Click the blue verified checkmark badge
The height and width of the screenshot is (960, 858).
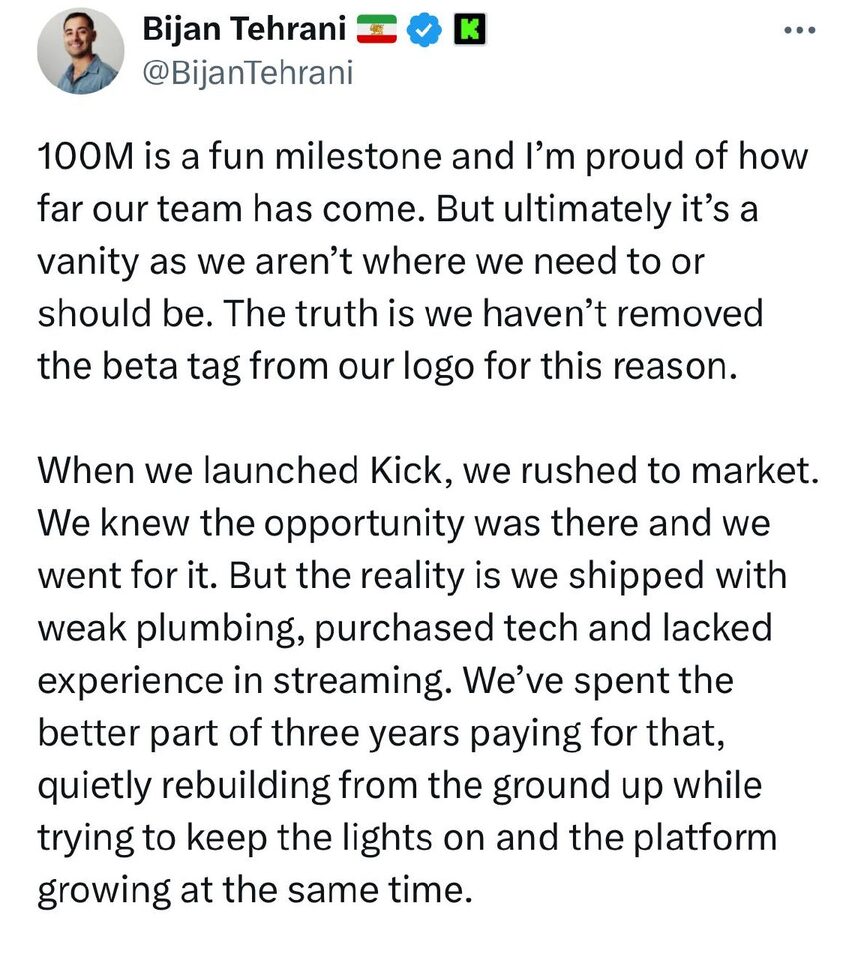[428, 31]
